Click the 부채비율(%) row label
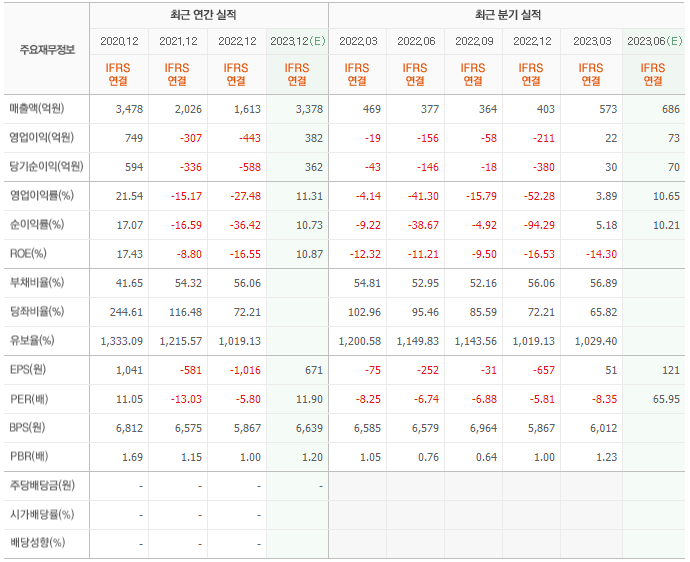The image size is (690, 562). pos(37,282)
